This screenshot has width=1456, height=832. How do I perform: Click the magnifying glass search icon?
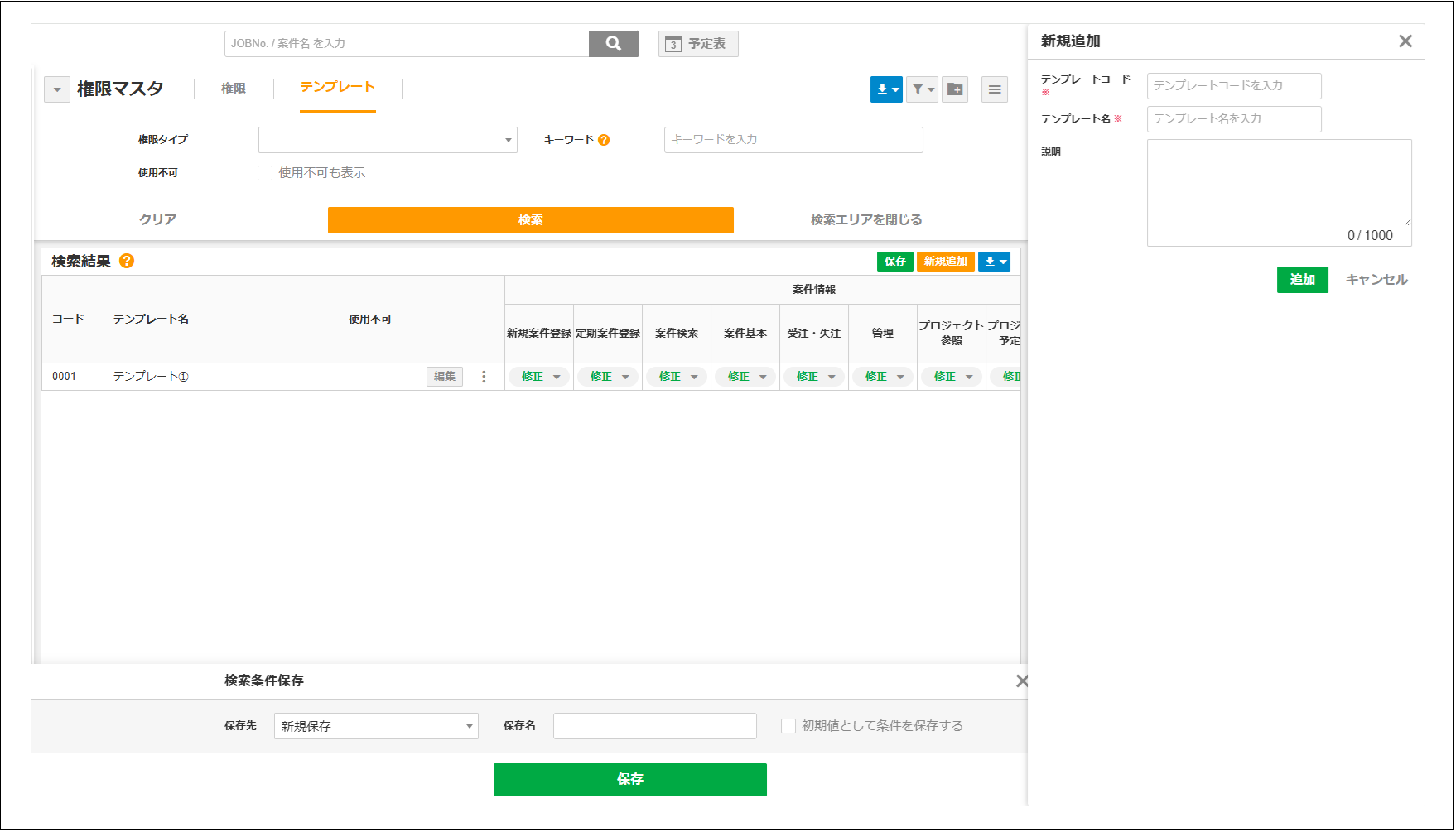[613, 44]
